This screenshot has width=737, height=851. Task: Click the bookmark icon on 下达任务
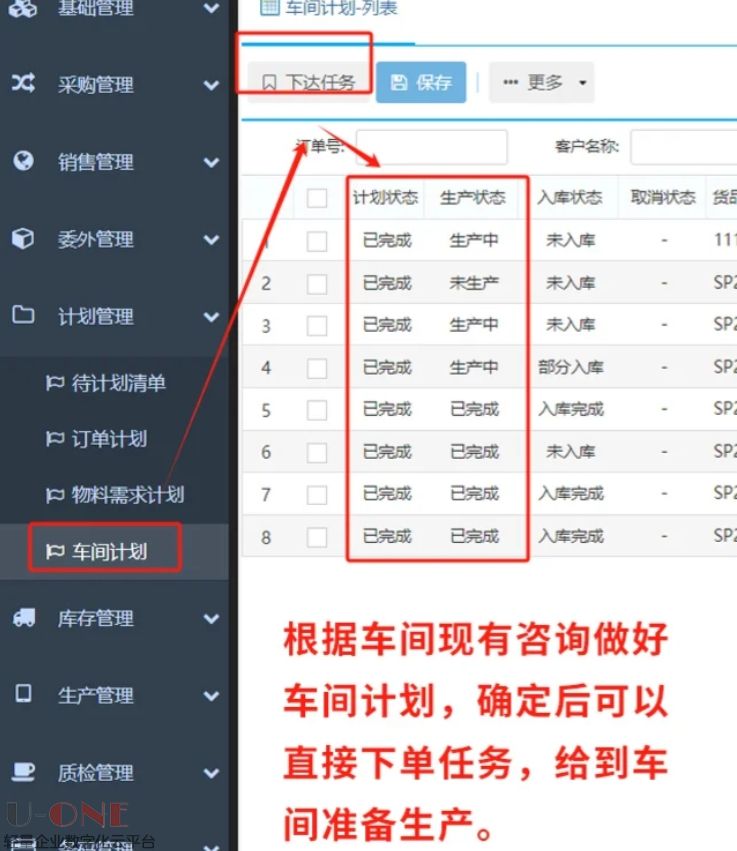click(269, 82)
